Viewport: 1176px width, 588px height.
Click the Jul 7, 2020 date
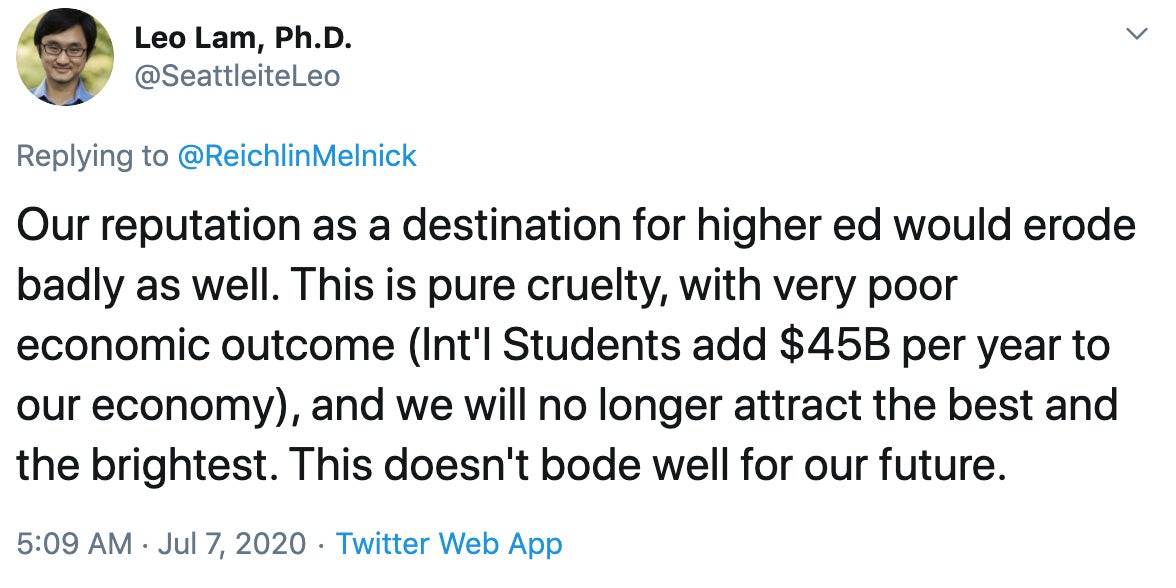click(x=232, y=543)
